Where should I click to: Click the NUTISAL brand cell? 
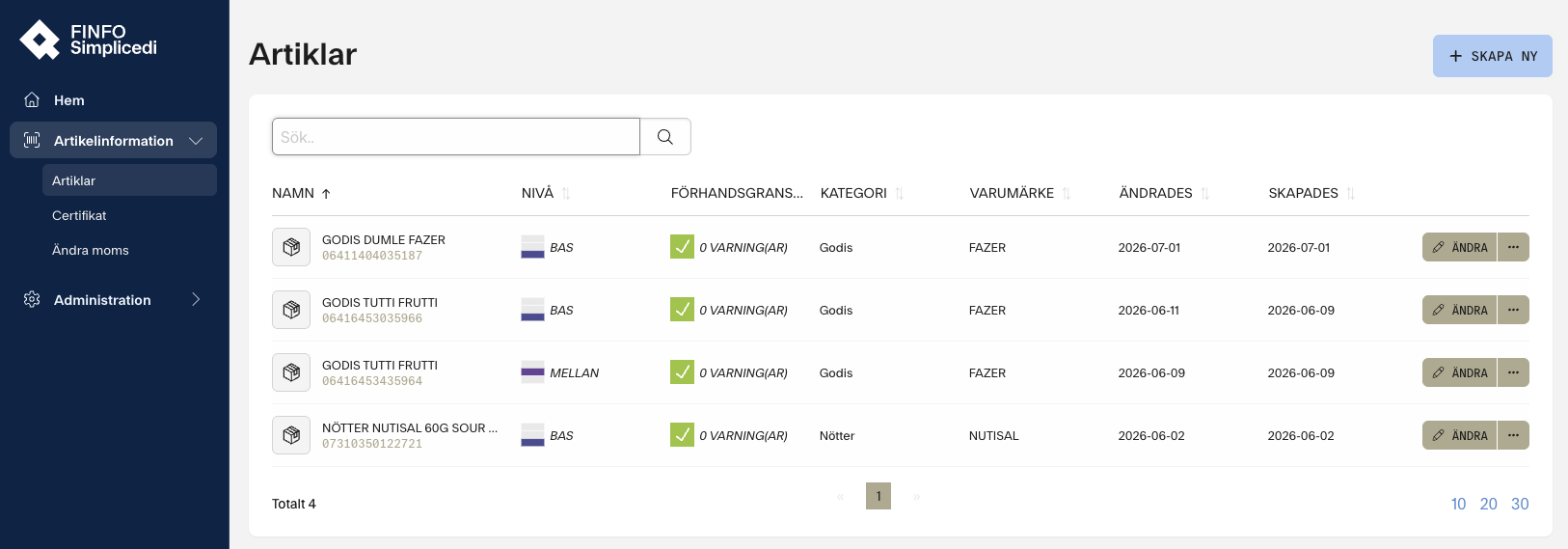pos(994,435)
